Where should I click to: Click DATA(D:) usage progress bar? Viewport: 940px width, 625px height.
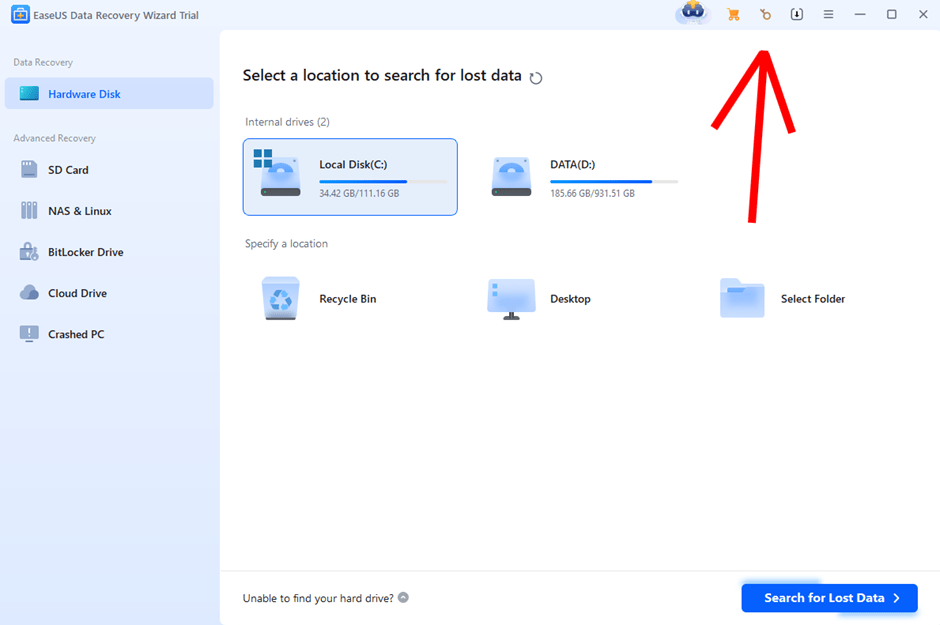614,181
